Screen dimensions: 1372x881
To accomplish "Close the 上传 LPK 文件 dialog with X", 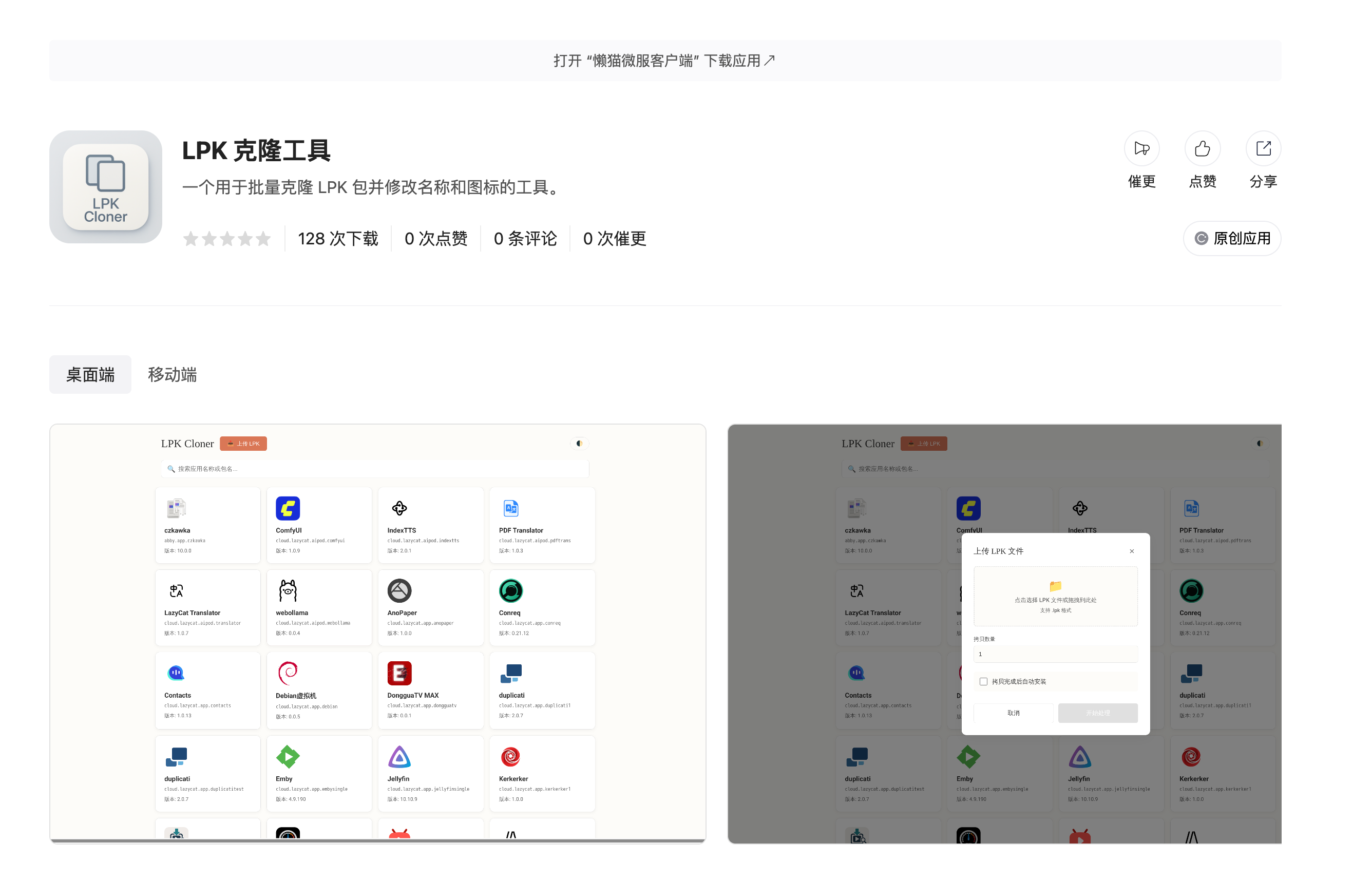I will pos(1132,551).
